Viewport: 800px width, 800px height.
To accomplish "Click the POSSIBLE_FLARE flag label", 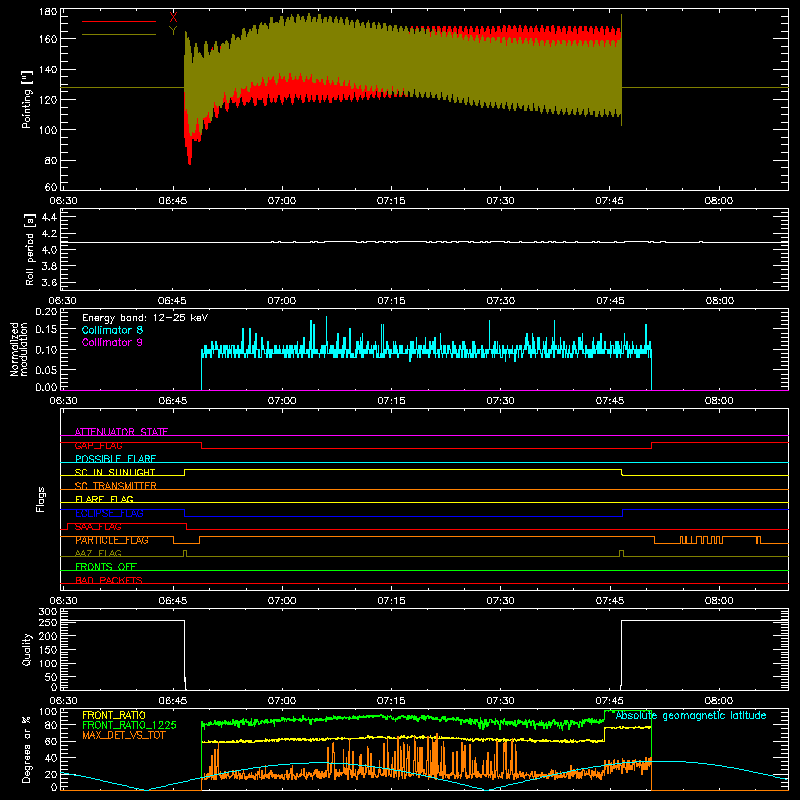I will 115,459.
